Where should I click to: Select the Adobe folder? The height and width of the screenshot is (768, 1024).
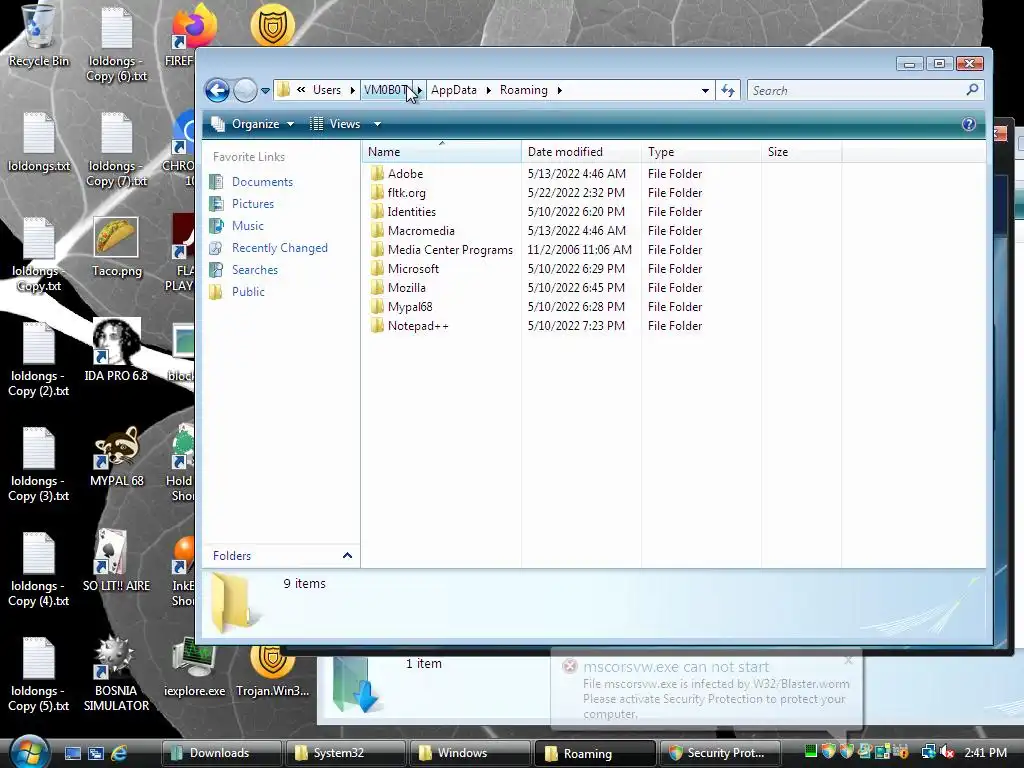pyautogui.click(x=405, y=174)
